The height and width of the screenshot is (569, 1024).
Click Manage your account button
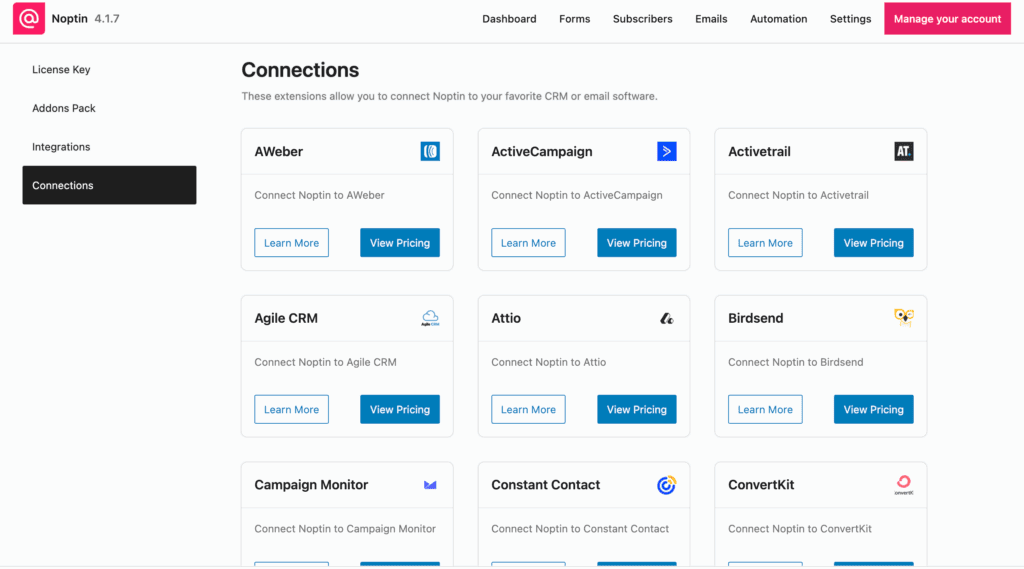947,19
